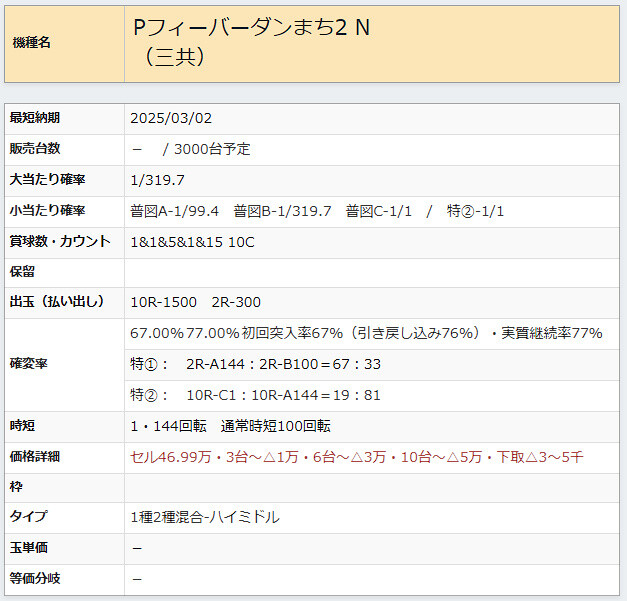Select the payout text 10R-1500 2R-300
Screen dimensions: 627x601
(x=196, y=302)
